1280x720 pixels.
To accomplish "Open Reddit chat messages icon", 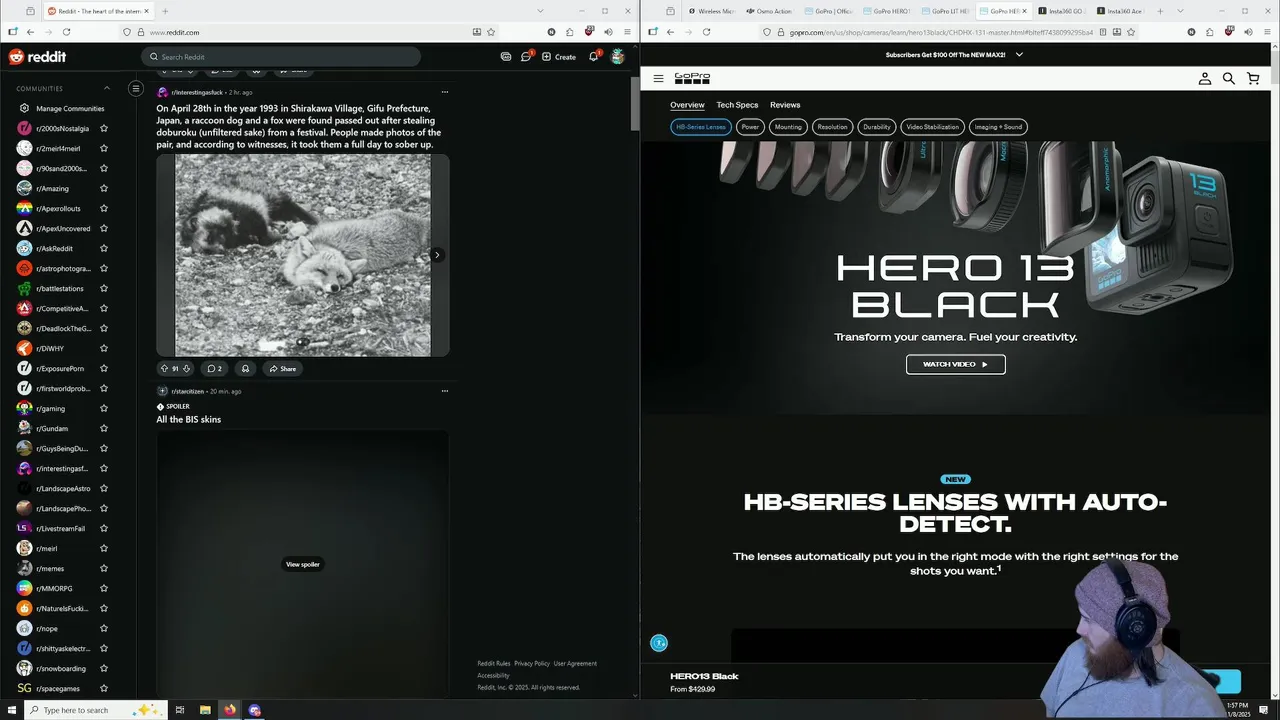I will click(526, 56).
